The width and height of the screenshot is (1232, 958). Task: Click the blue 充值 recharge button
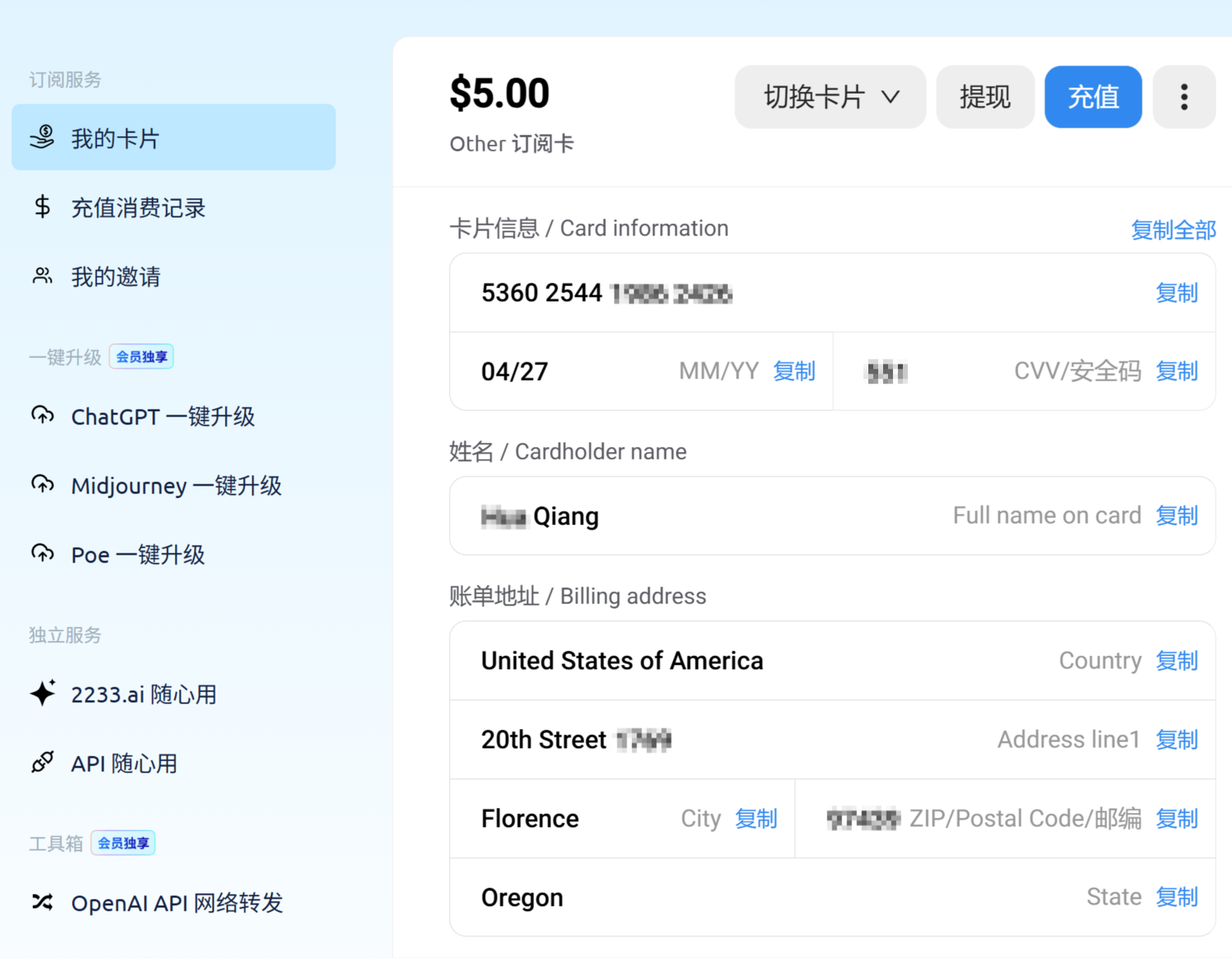pyautogui.click(x=1093, y=97)
